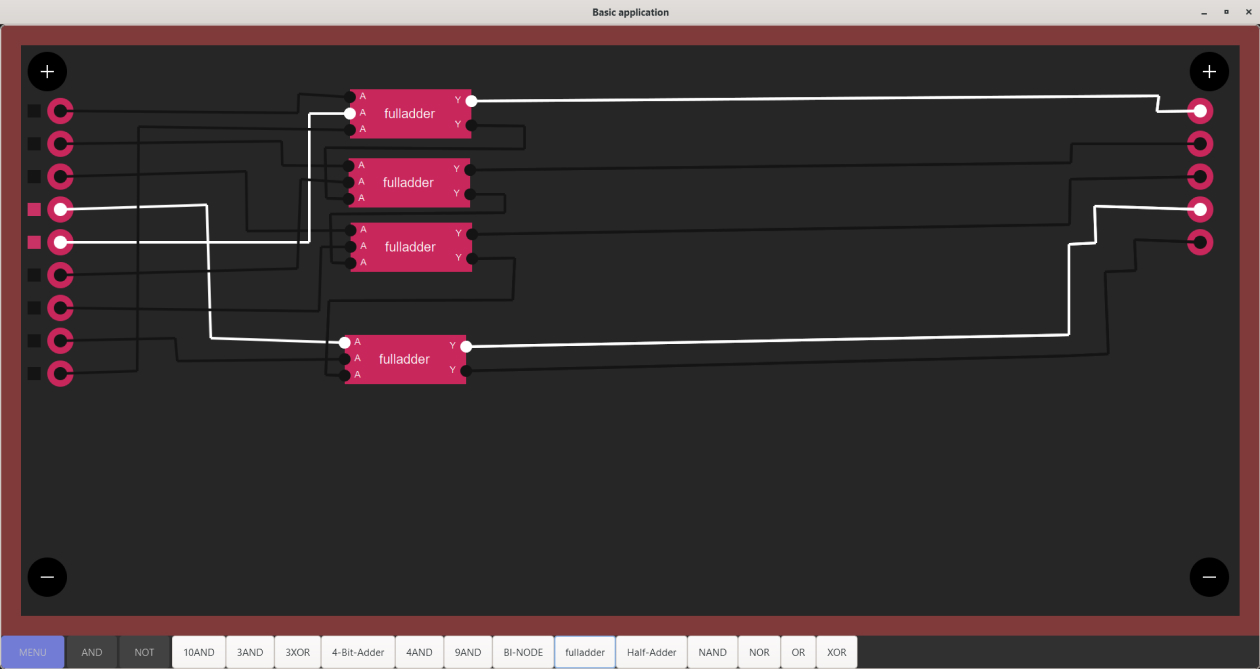Click the first output pin on the right
The image size is (1260, 669).
point(1200,111)
